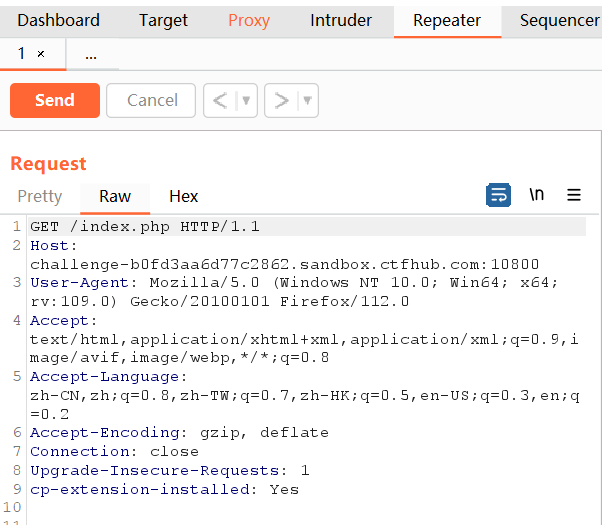Click the Cancel button
The height and width of the screenshot is (525, 602).
click(x=153, y=100)
